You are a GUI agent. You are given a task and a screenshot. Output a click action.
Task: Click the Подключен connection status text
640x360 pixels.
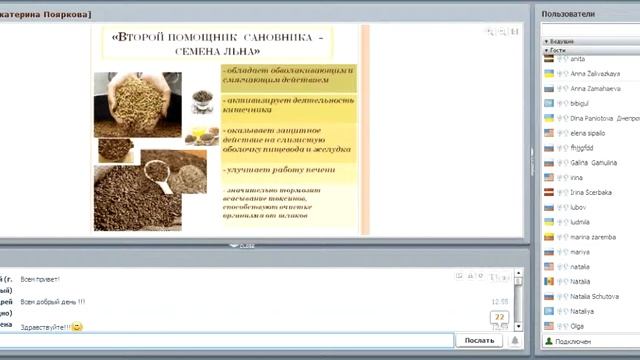(573, 342)
